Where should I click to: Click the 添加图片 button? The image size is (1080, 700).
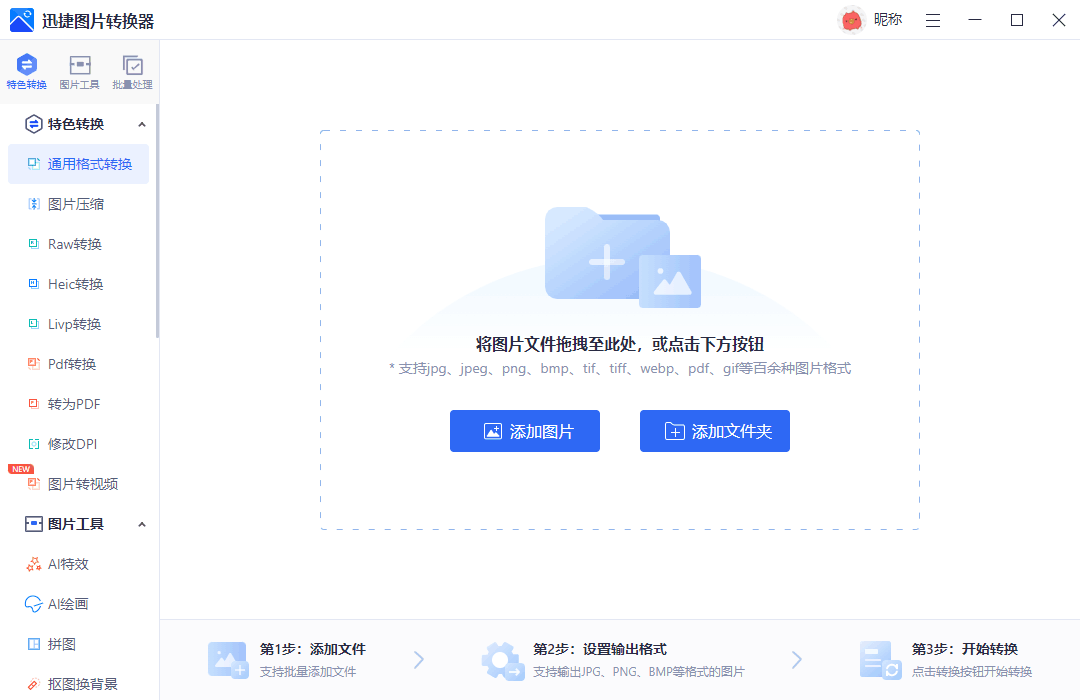click(x=524, y=431)
